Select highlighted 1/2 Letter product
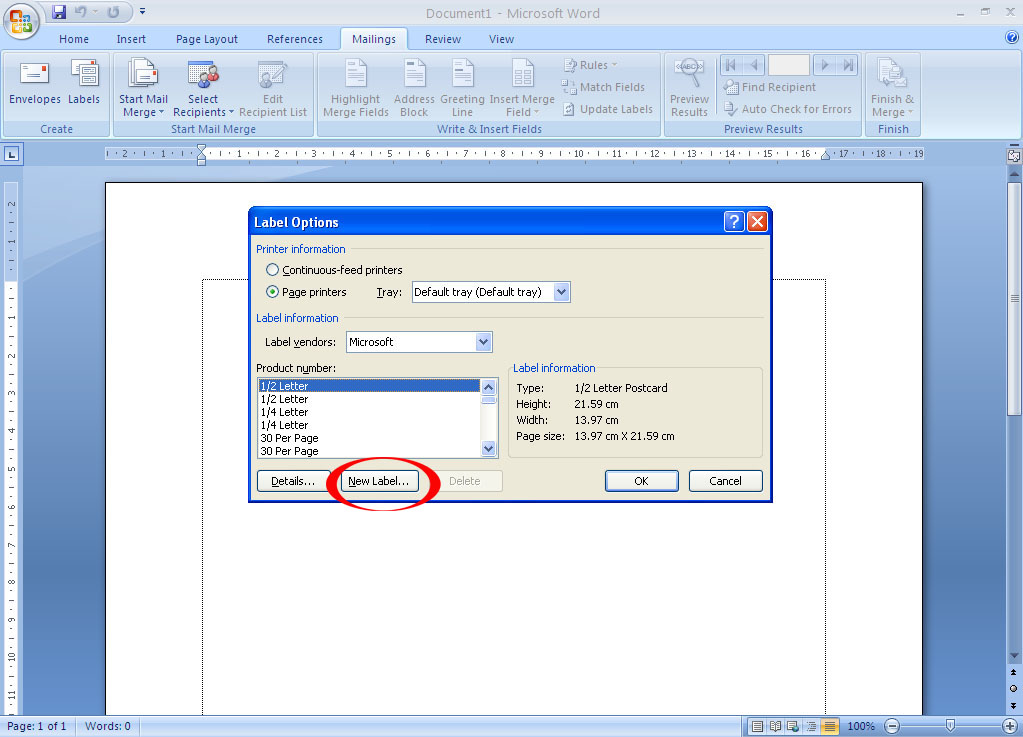1023x737 pixels. pyautogui.click(x=369, y=385)
